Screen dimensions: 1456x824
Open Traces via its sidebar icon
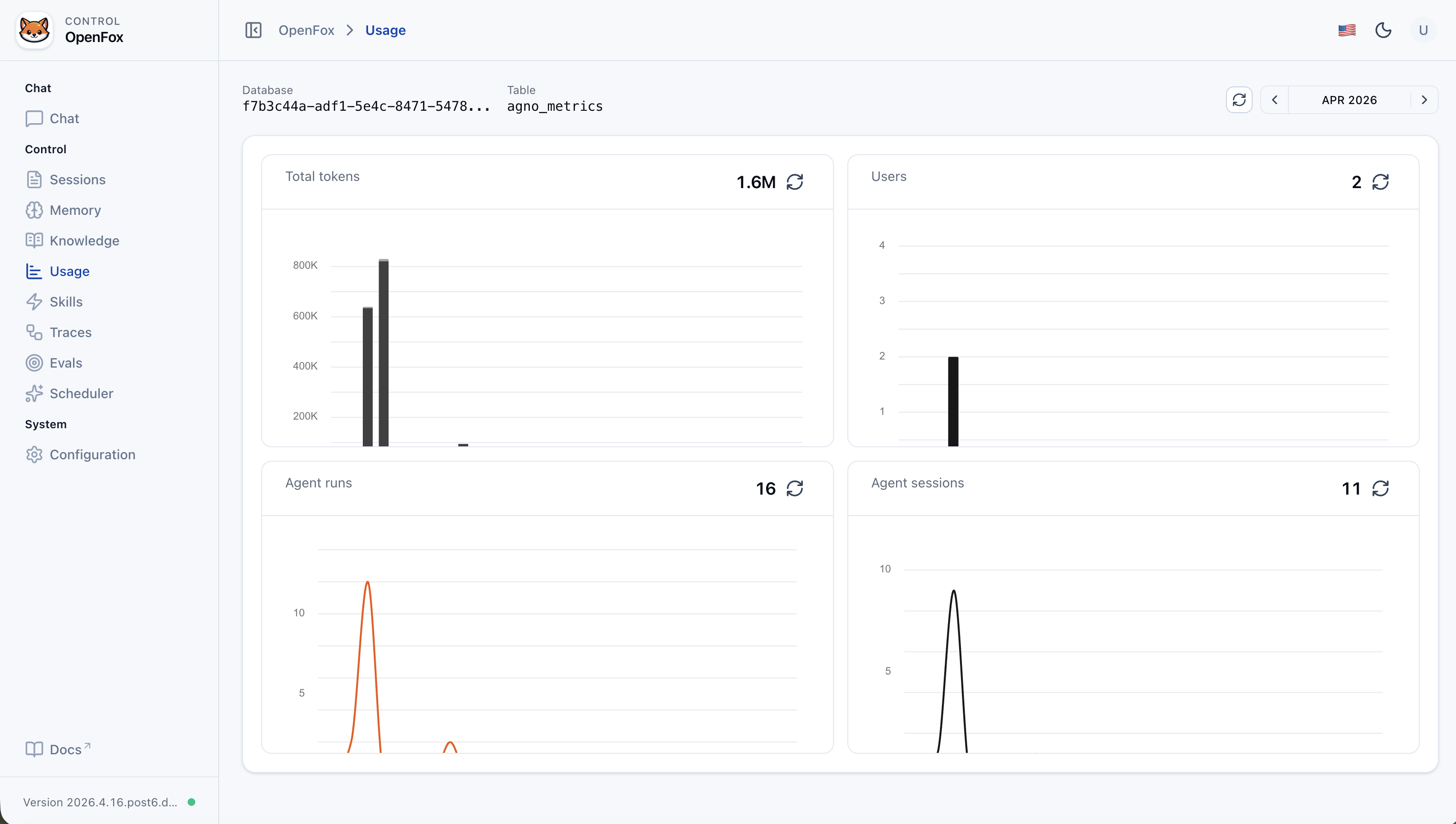[x=34, y=332]
